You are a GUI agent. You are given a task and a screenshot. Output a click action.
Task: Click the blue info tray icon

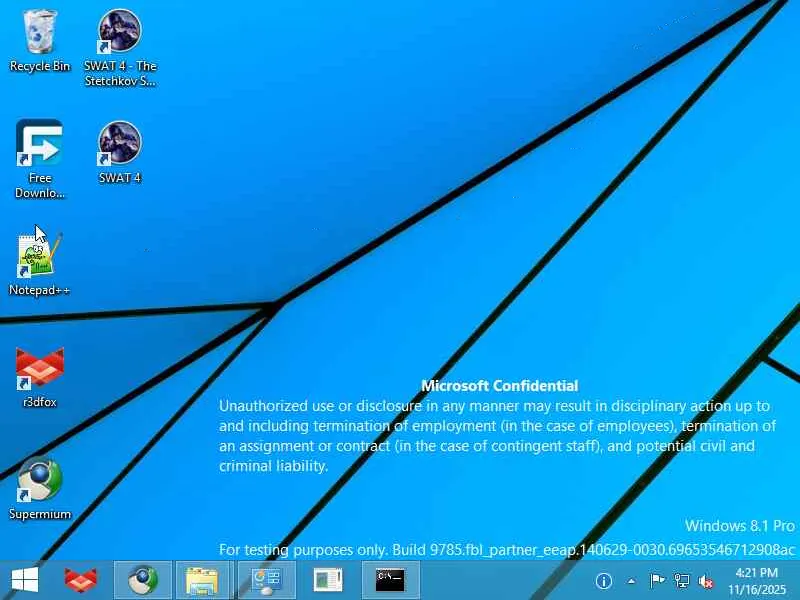[x=604, y=581]
